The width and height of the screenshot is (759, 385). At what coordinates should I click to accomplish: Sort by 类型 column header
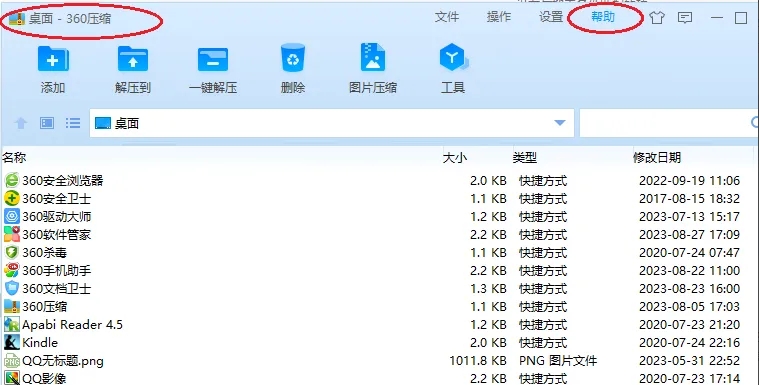tap(525, 157)
